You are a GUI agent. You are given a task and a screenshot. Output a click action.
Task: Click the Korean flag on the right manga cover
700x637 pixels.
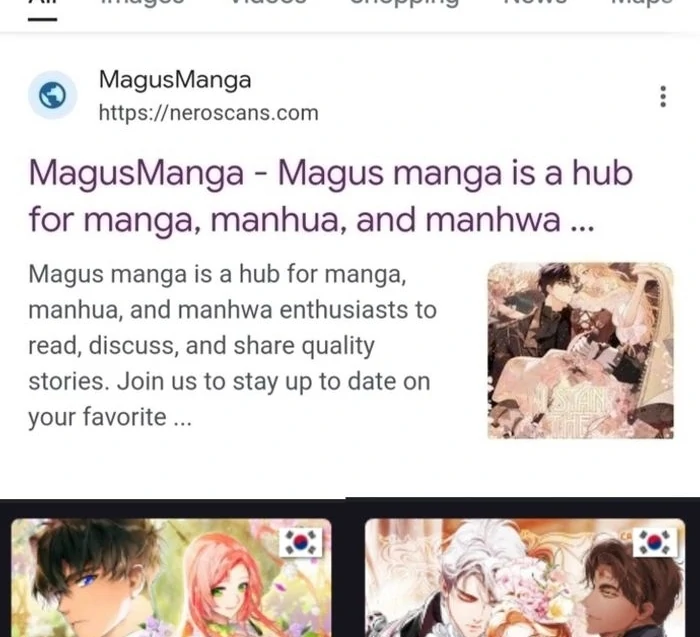click(654, 542)
